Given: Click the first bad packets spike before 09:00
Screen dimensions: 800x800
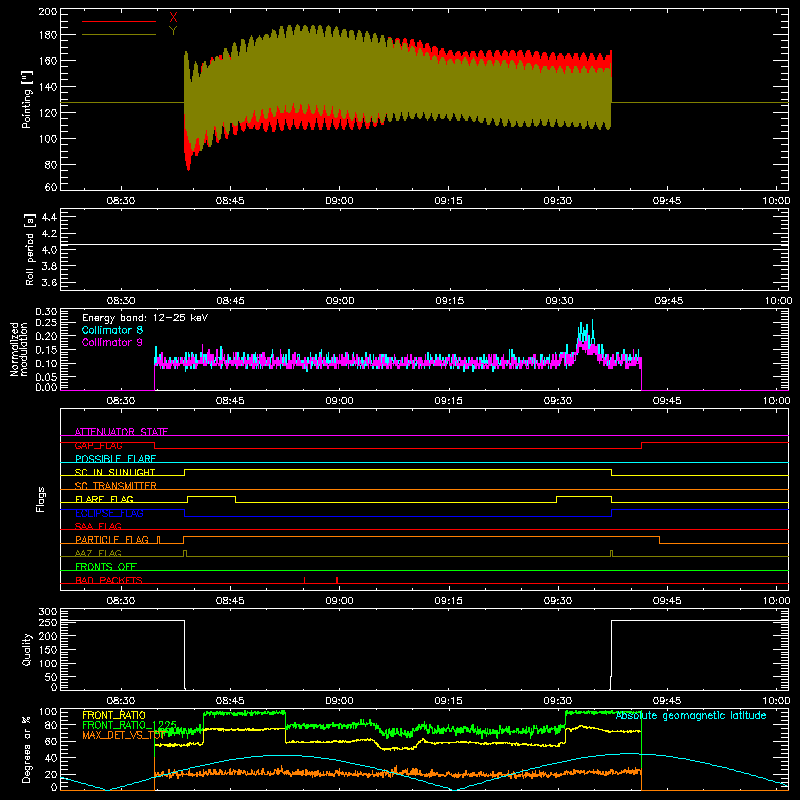Looking at the screenshot, I should [x=305, y=580].
